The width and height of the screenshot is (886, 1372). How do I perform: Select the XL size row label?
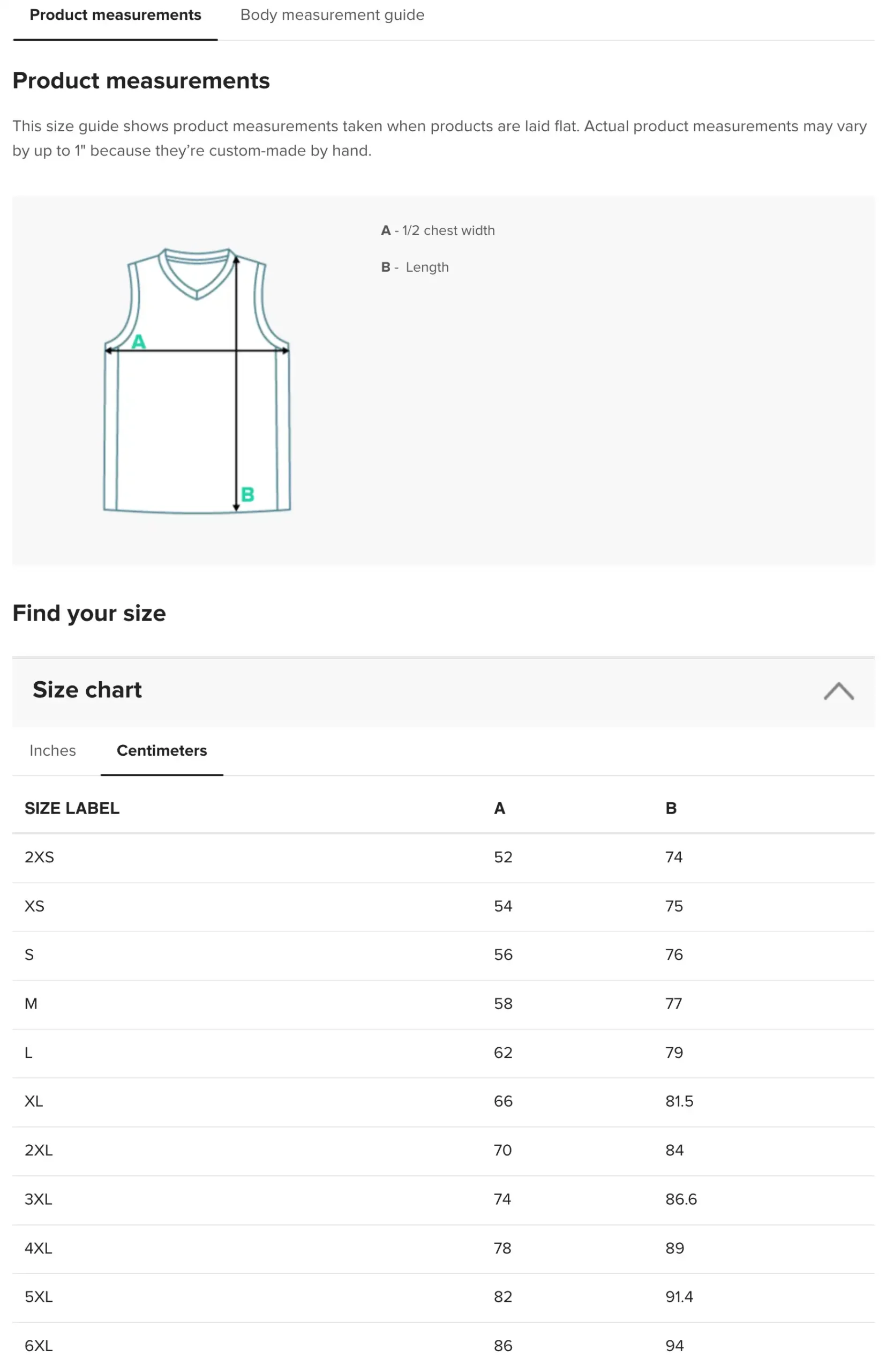[33, 1101]
